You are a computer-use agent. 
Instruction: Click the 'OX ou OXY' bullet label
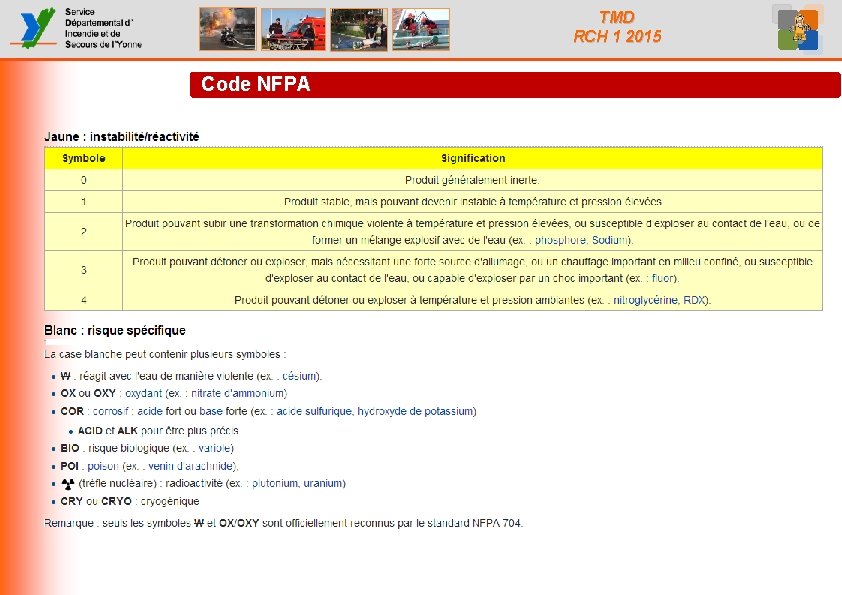coord(88,393)
